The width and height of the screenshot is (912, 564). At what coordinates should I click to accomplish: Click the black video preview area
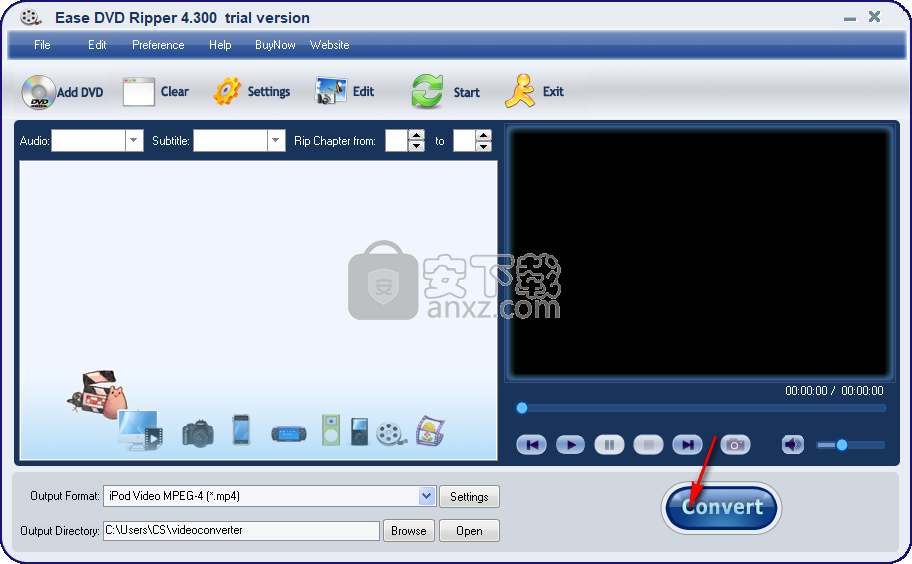click(x=700, y=252)
